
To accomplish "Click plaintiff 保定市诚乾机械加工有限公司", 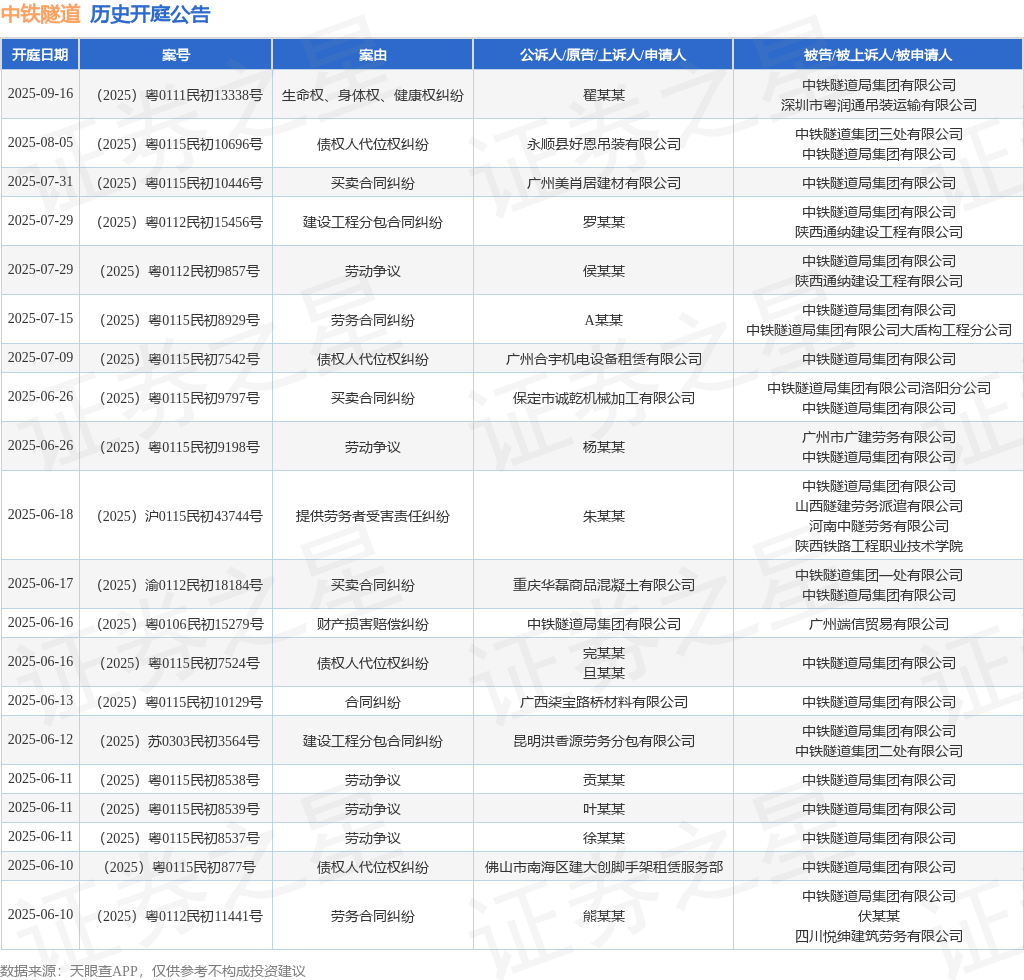I will [x=603, y=398].
